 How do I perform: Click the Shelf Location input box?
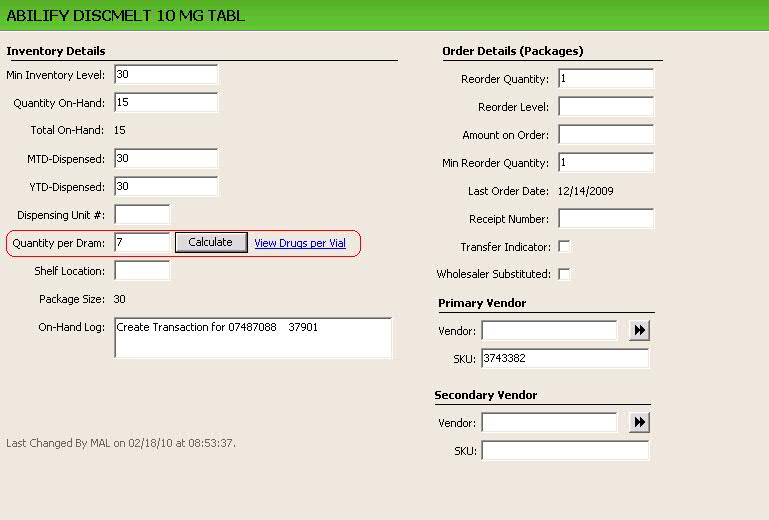[142, 270]
